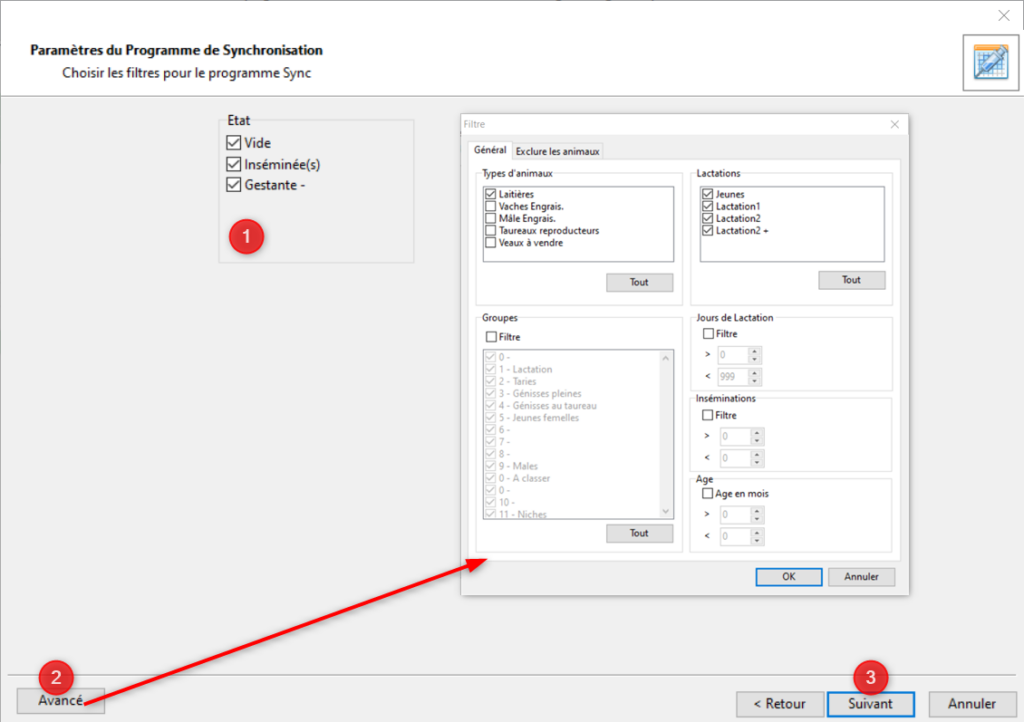Select the Général tab

tap(490, 150)
